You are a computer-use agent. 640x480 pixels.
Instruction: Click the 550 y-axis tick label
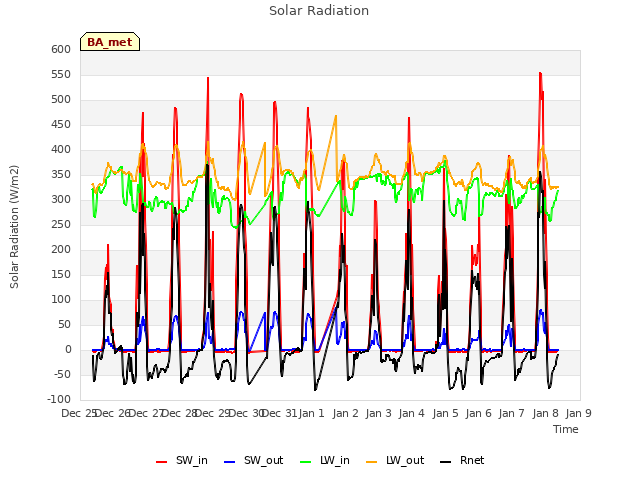(x=61, y=74)
